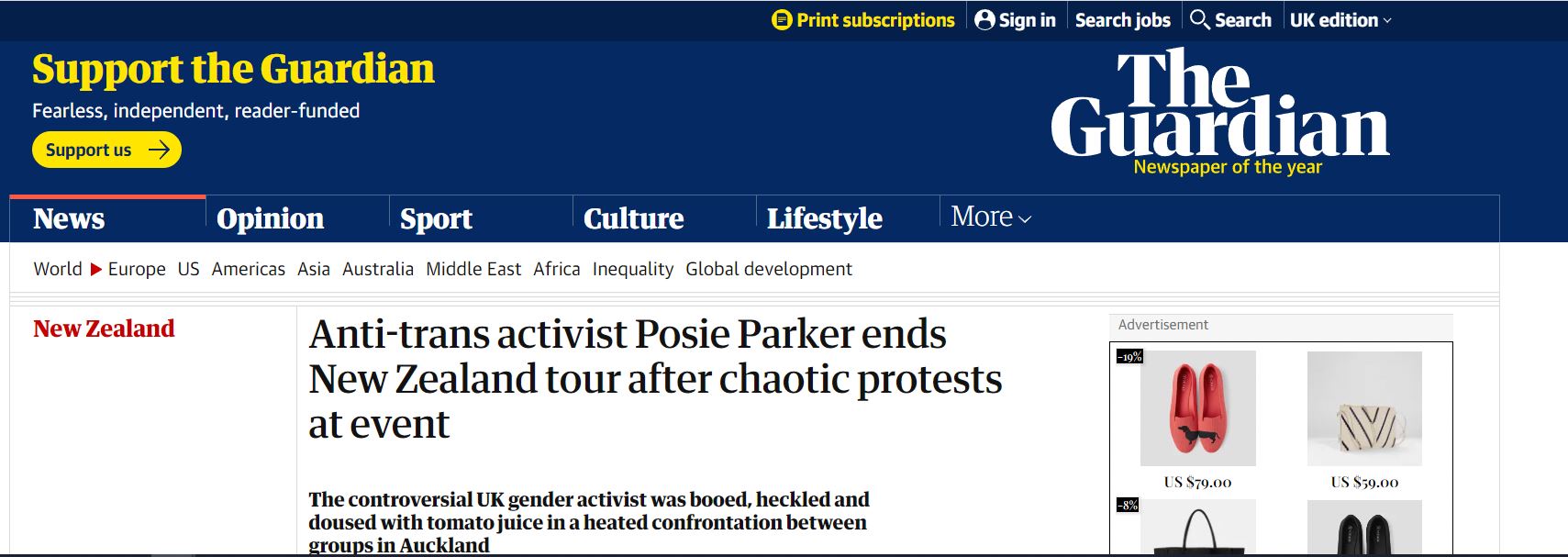This screenshot has height=557, width=1568.
Task: Click the Sign in profile icon
Action: (x=984, y=20)
